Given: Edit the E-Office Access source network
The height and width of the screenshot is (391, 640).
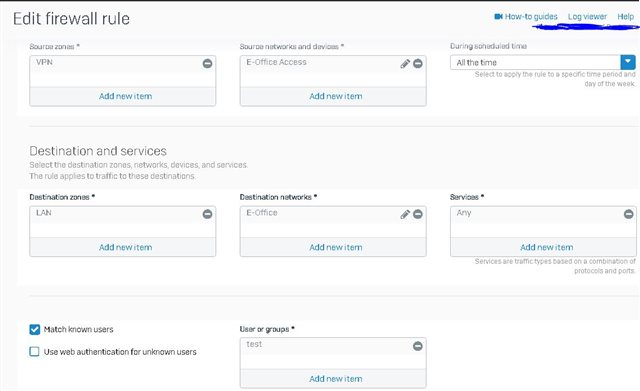Looking at the screenshot, I should click(x=405, y=64).
